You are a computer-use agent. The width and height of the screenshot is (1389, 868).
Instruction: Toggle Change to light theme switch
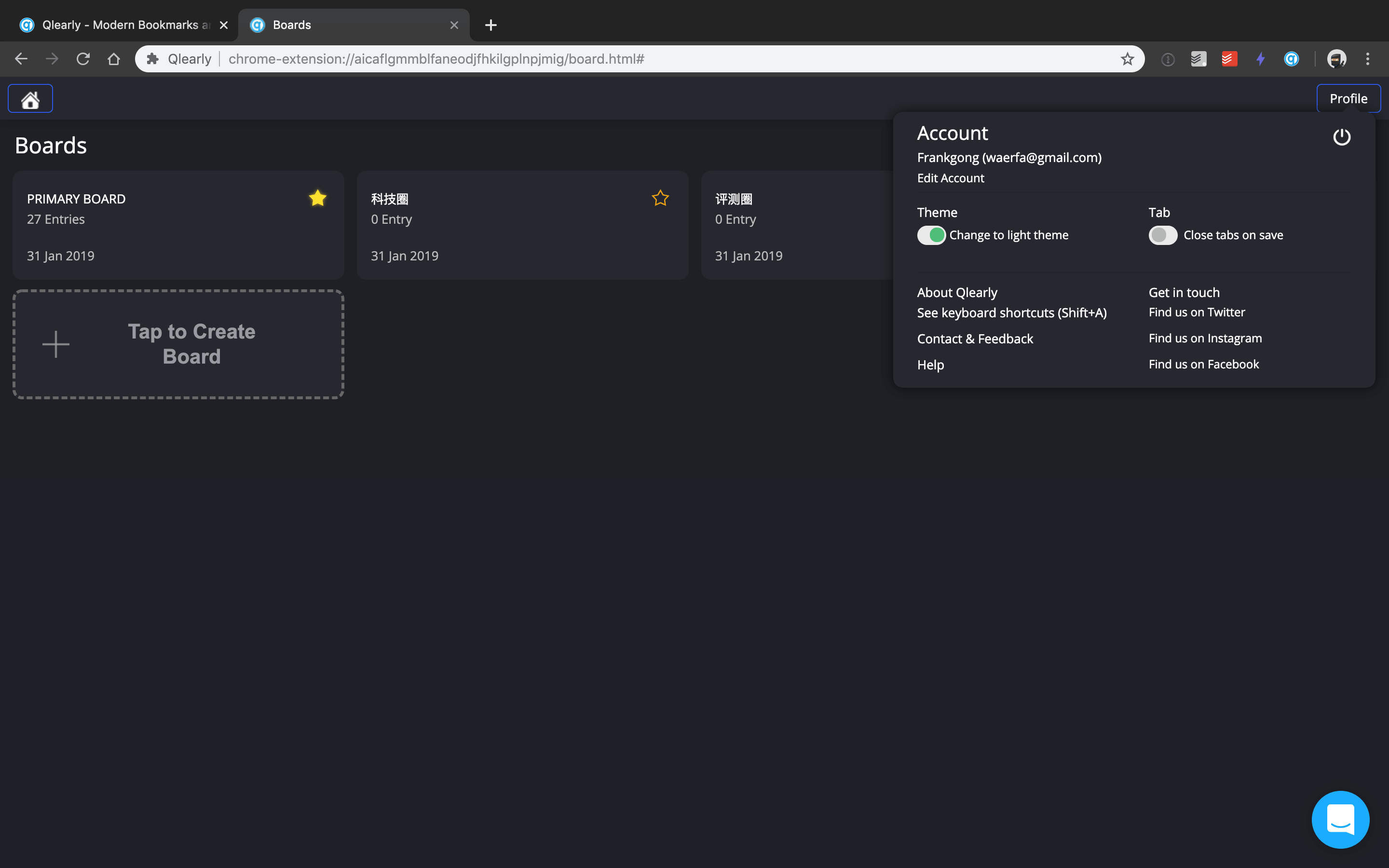[x=931, y=235]
